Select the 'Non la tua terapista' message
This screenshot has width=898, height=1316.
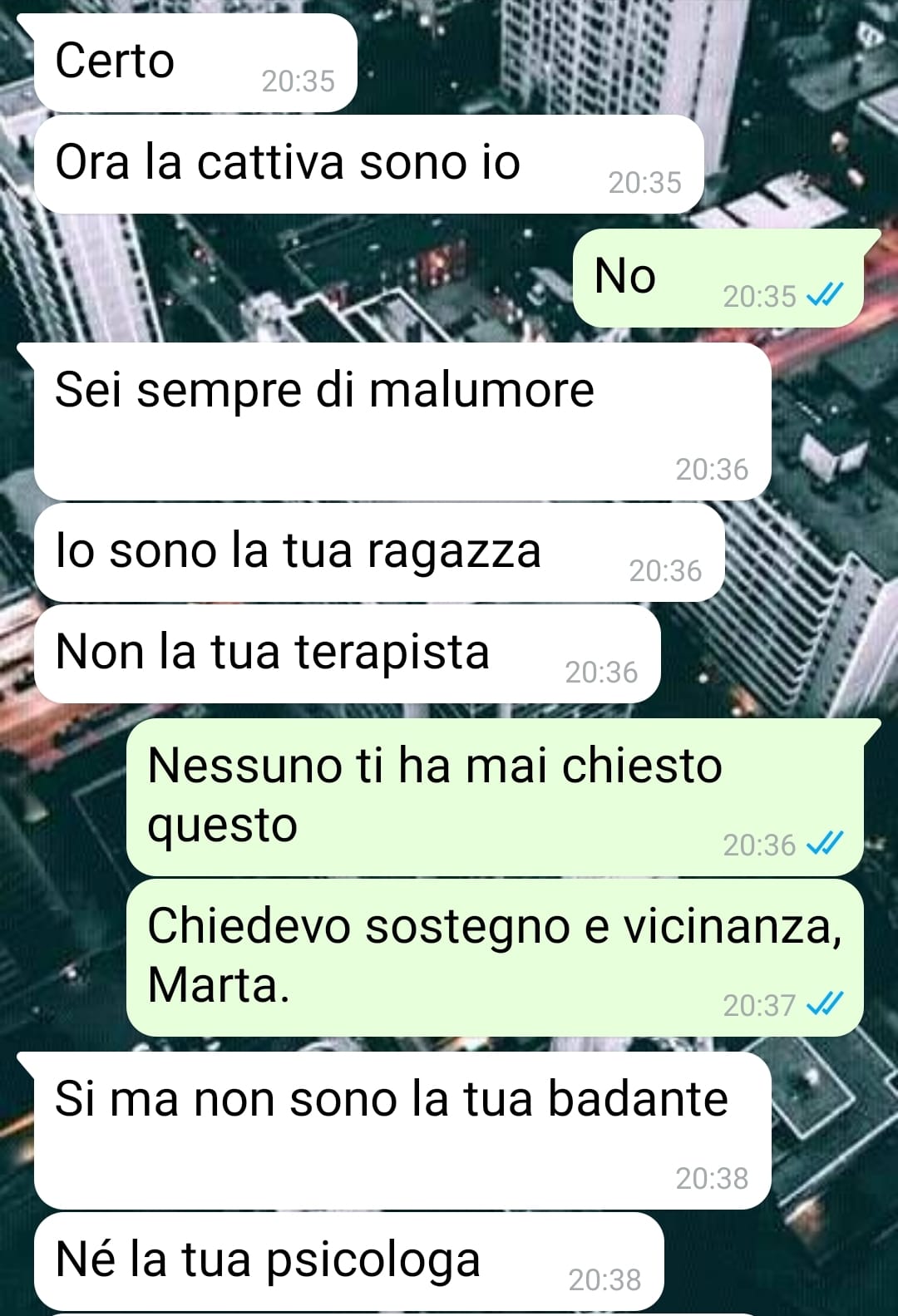[x=347, y=654]
